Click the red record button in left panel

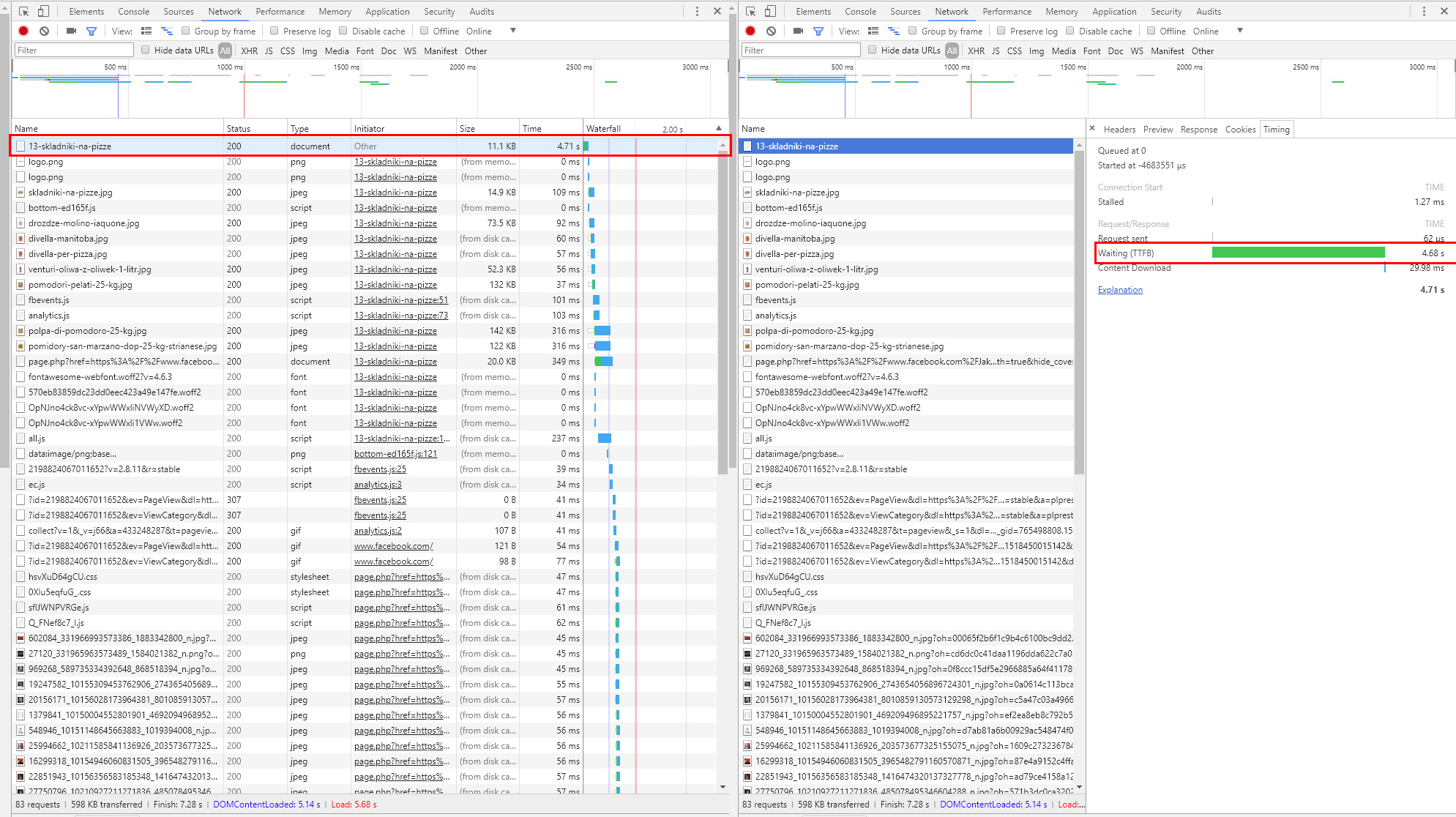(x=23, y=31)
